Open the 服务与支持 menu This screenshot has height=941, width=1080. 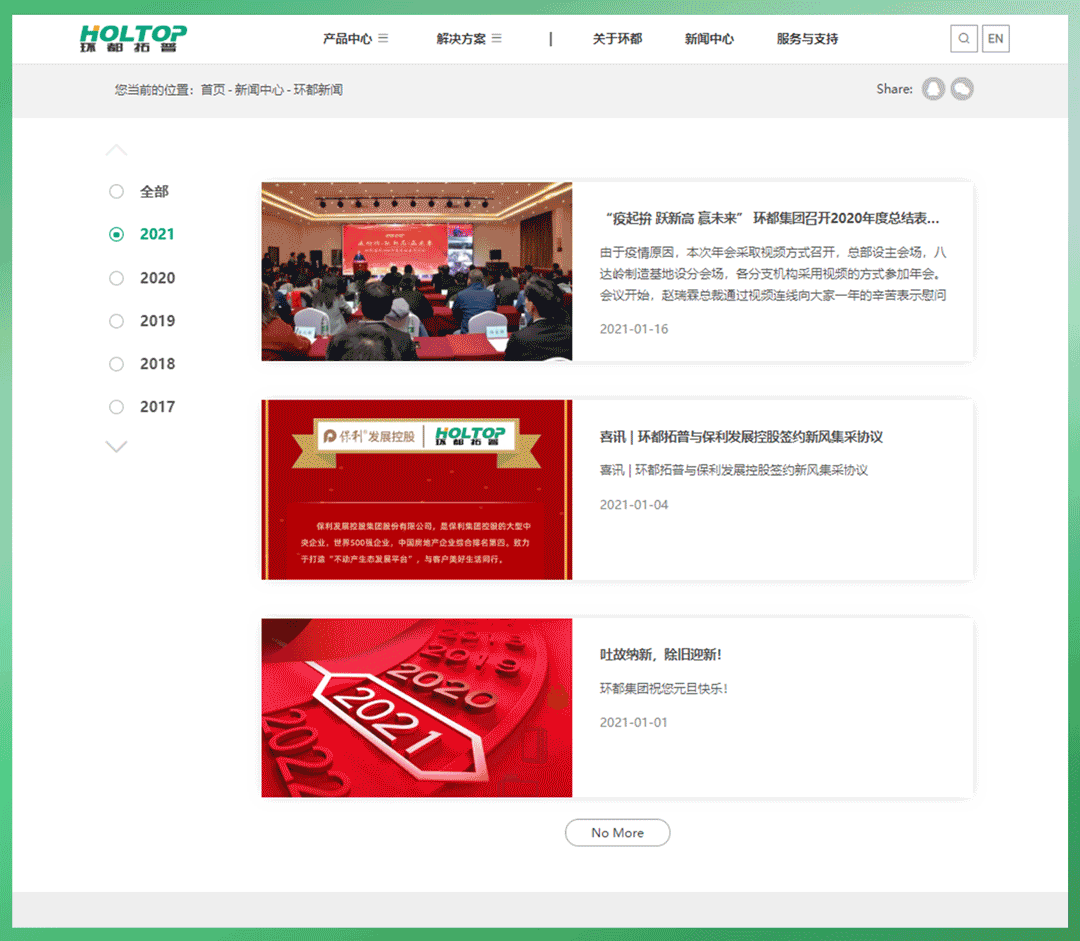807,39
